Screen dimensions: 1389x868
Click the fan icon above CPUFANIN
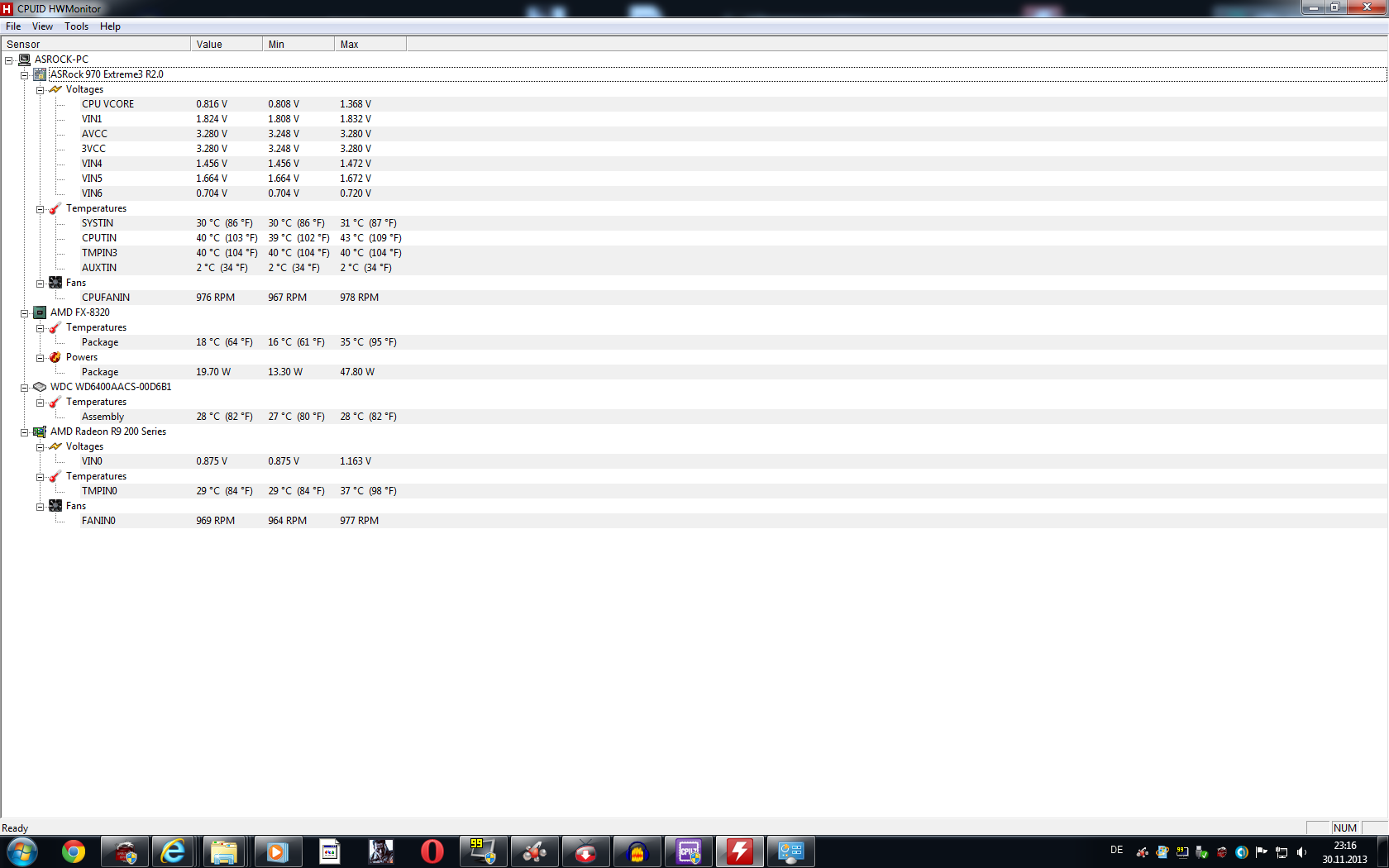tap(55, 283)
